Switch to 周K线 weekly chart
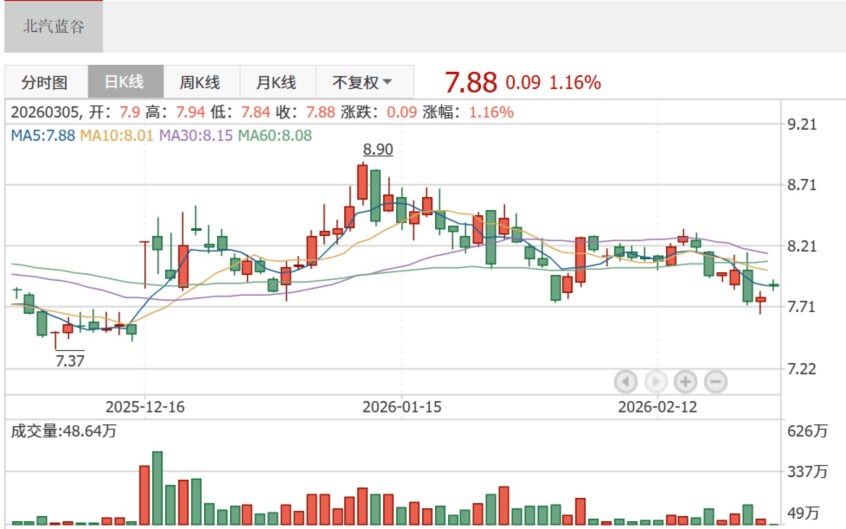846x529 pixels. 200,82
